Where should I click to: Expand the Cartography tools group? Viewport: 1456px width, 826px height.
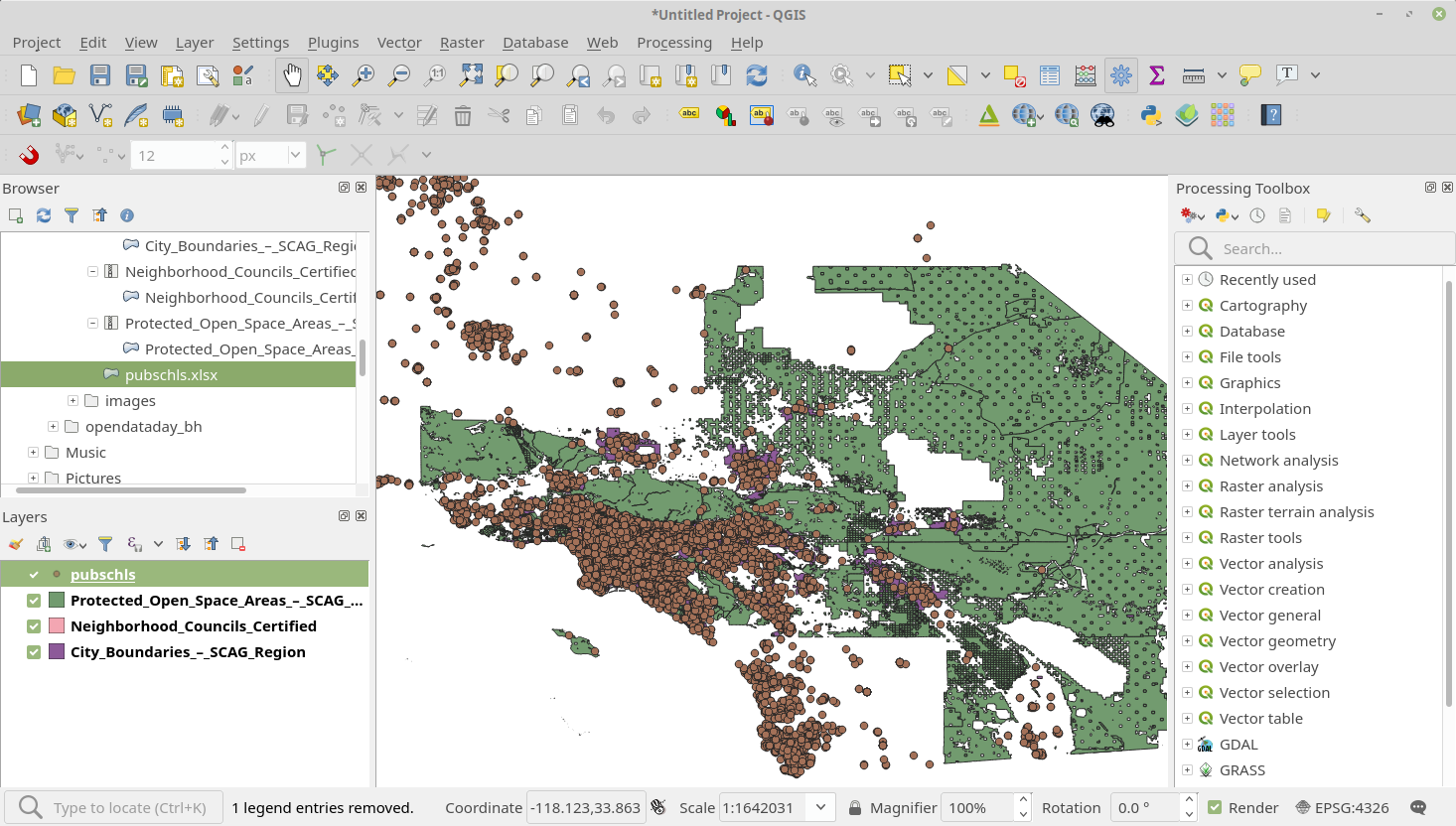(x=1187, y=306)
